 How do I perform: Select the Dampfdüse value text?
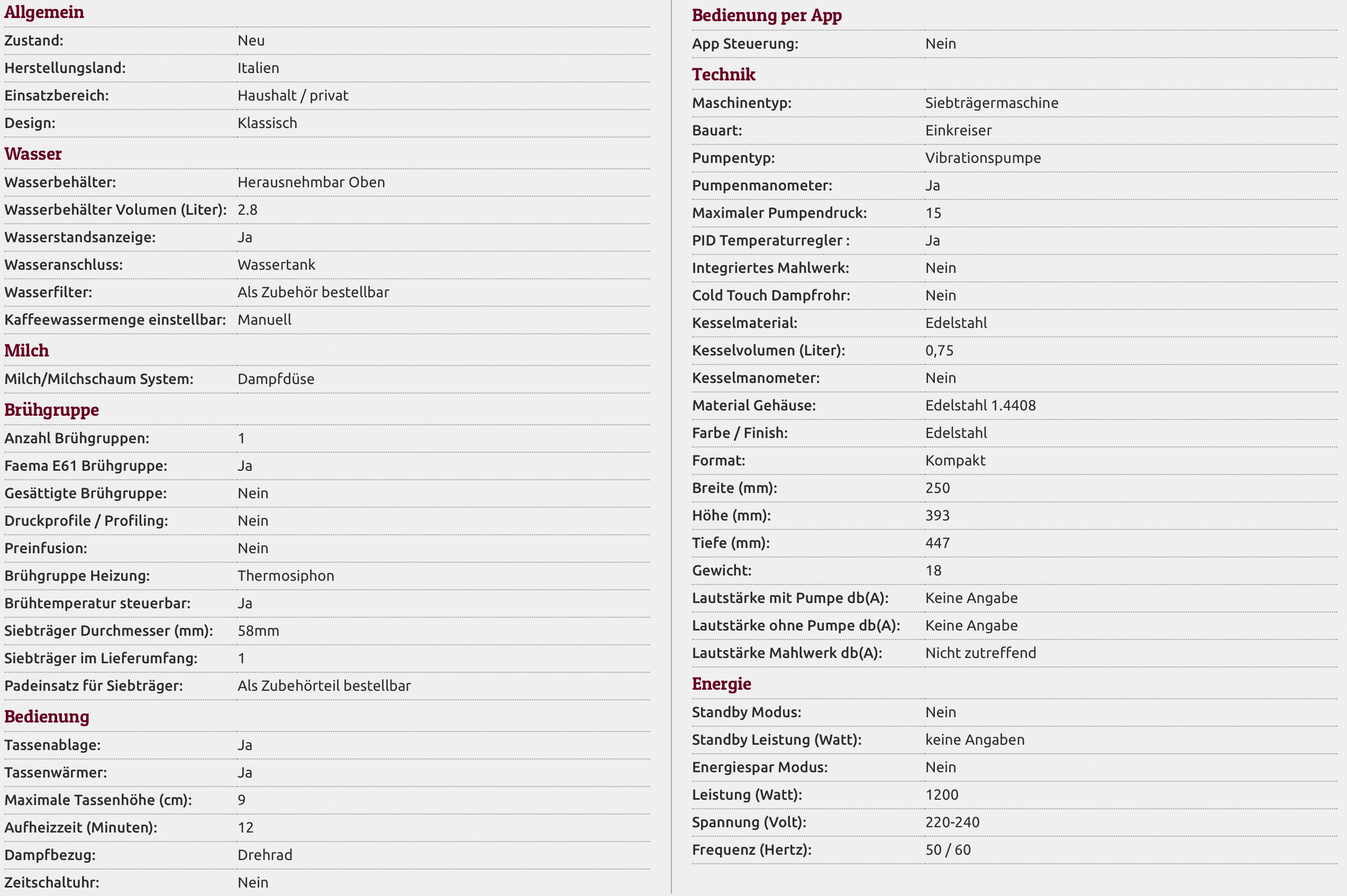(276, 379)
